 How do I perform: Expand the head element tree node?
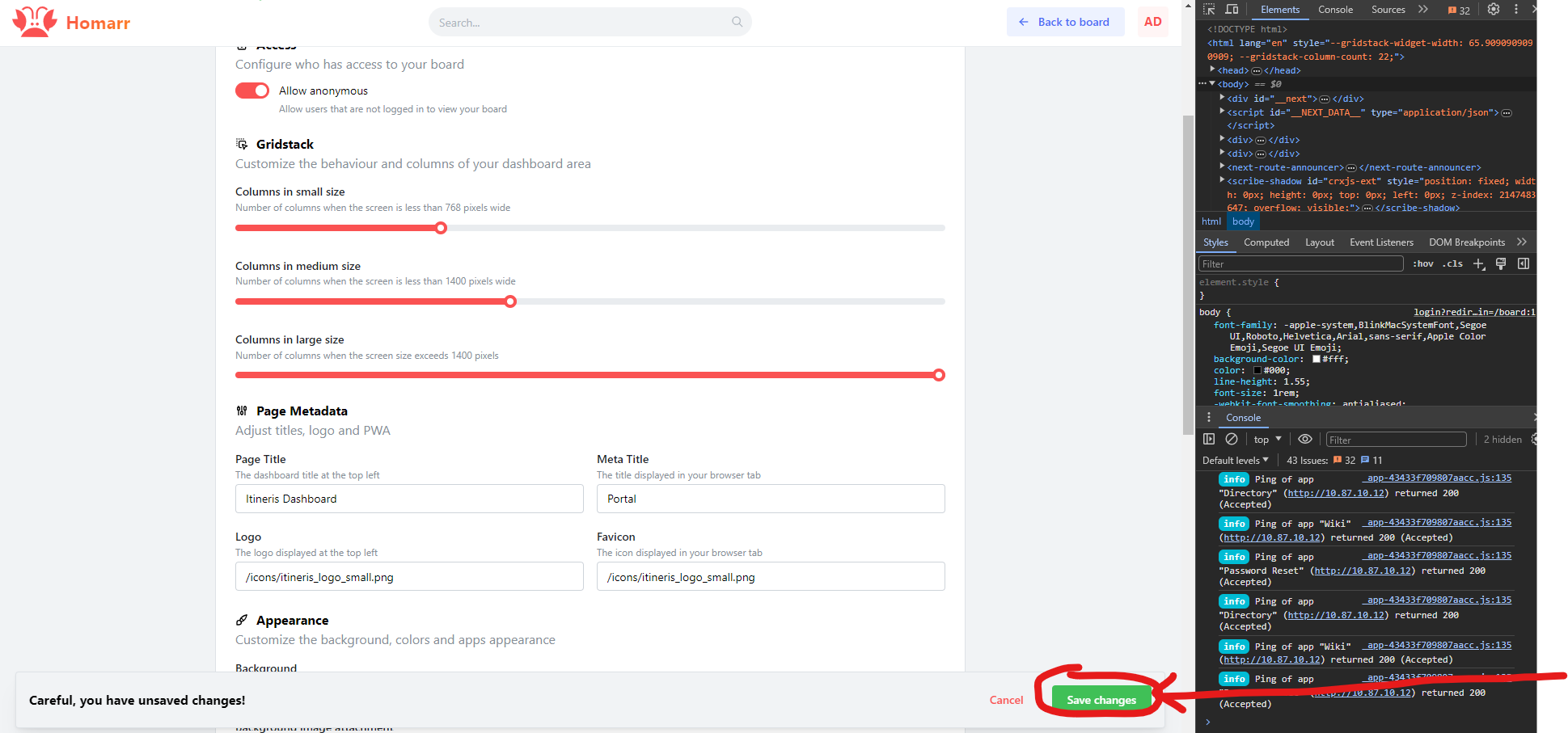point(1212,70)
